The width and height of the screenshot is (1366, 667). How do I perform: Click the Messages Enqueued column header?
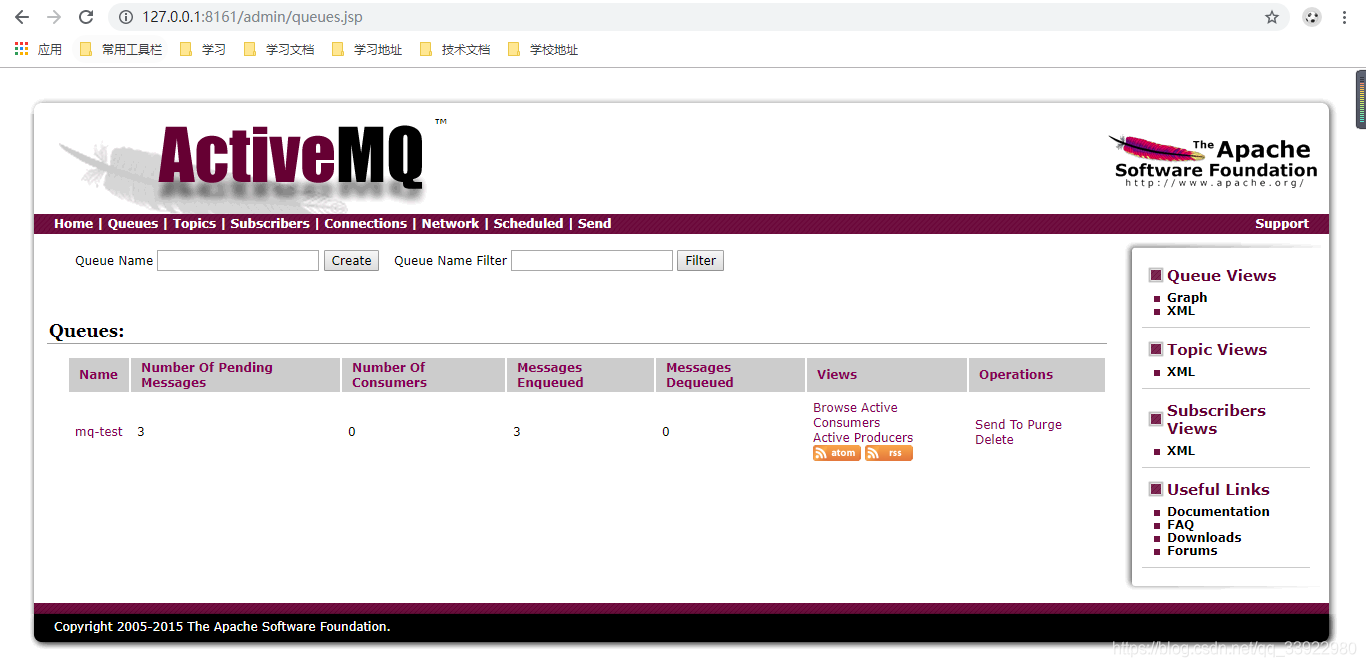(580, 375)
